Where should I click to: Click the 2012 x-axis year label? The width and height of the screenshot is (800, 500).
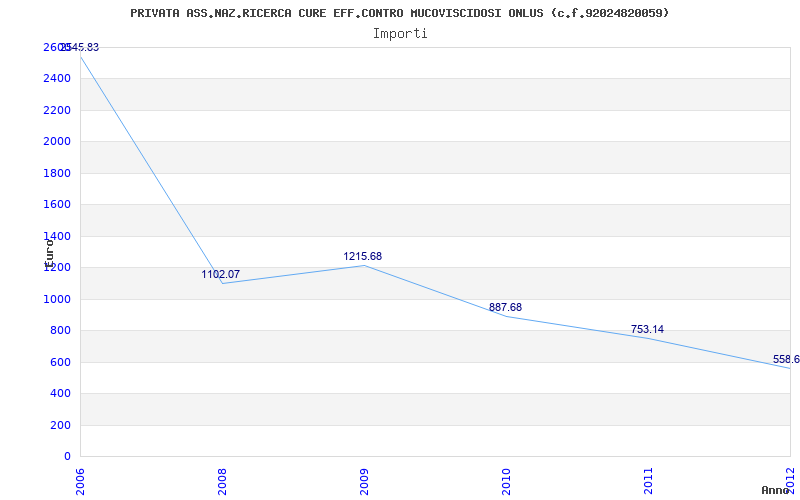point(790,479)
